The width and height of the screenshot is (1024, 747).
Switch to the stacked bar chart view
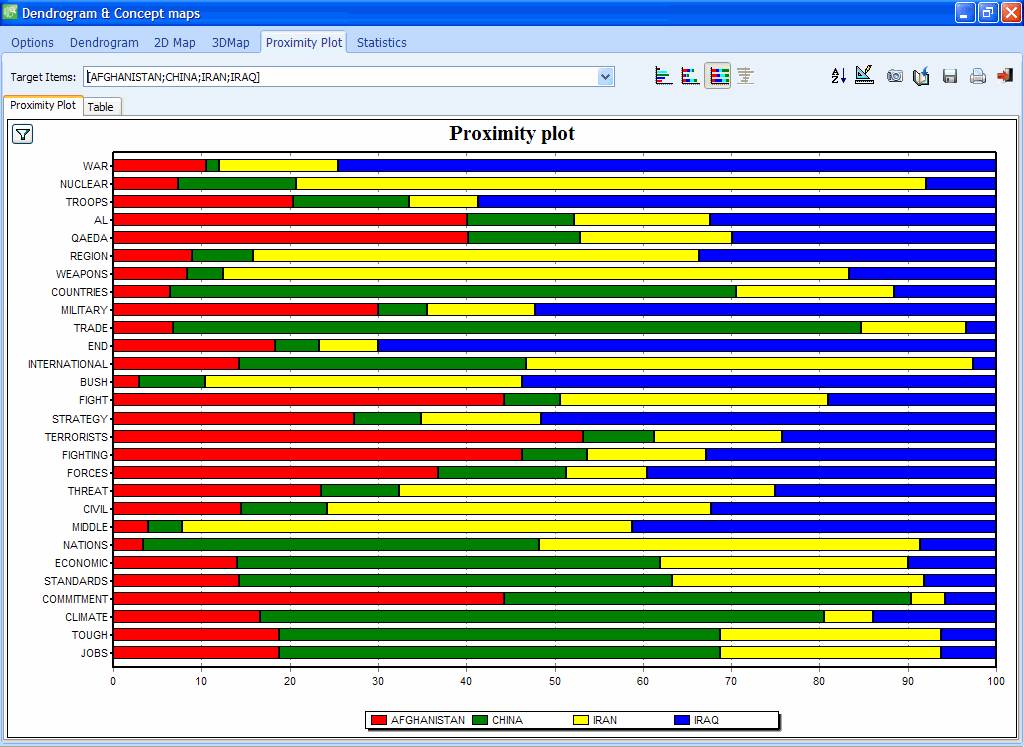690,76
